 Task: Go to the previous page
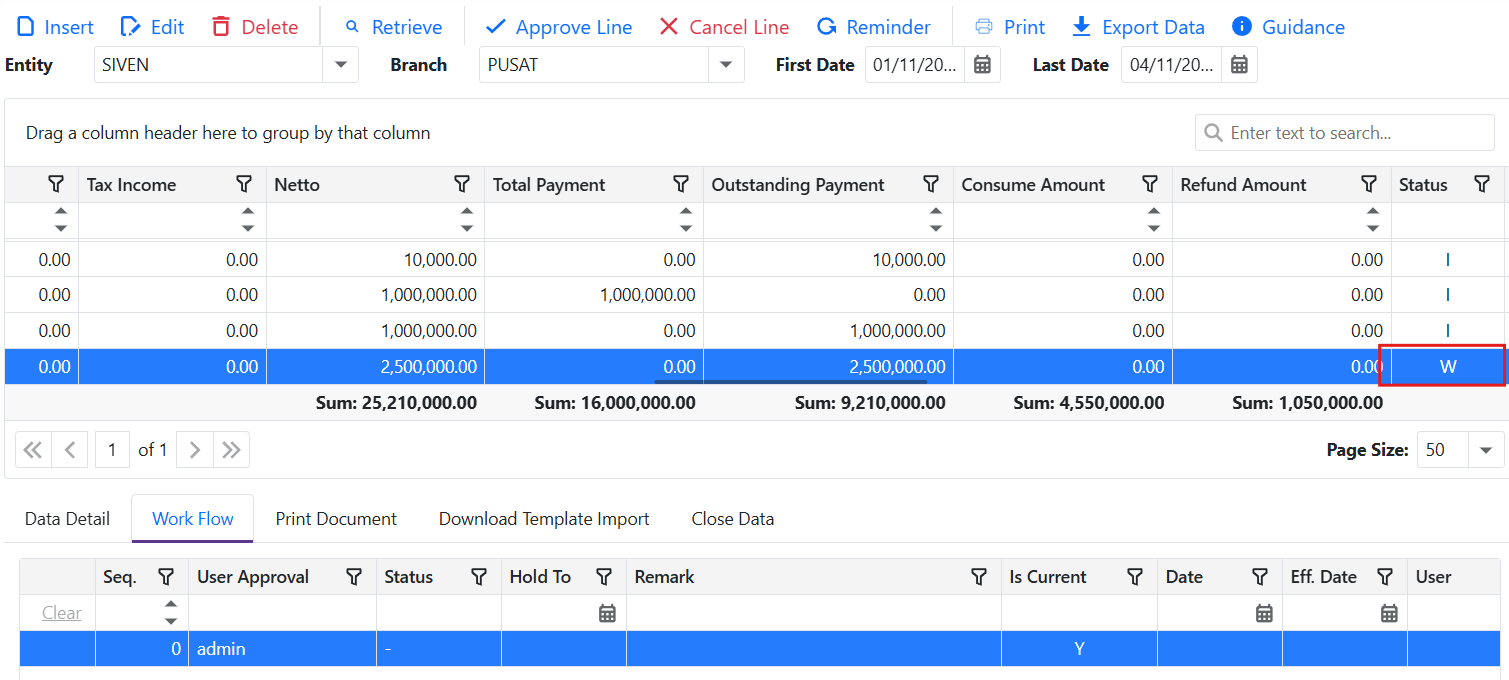[x=70, y=450]
